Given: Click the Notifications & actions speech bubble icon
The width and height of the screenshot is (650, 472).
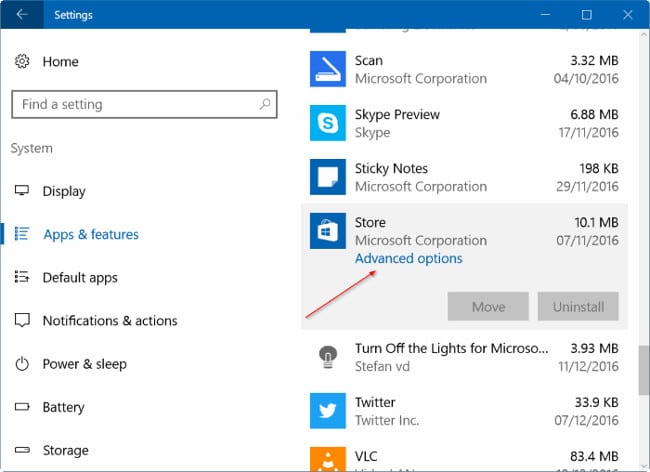Looking at the screenshot, I should pos(22,320).
